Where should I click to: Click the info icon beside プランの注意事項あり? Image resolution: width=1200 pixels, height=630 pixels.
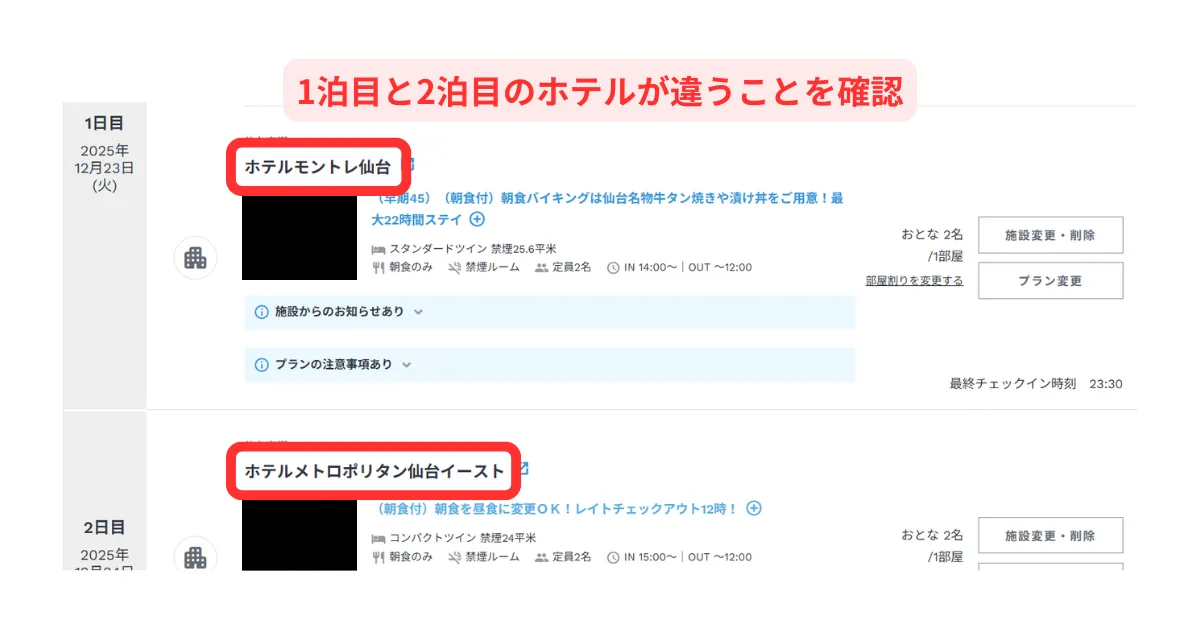click(x=262, y=365)
